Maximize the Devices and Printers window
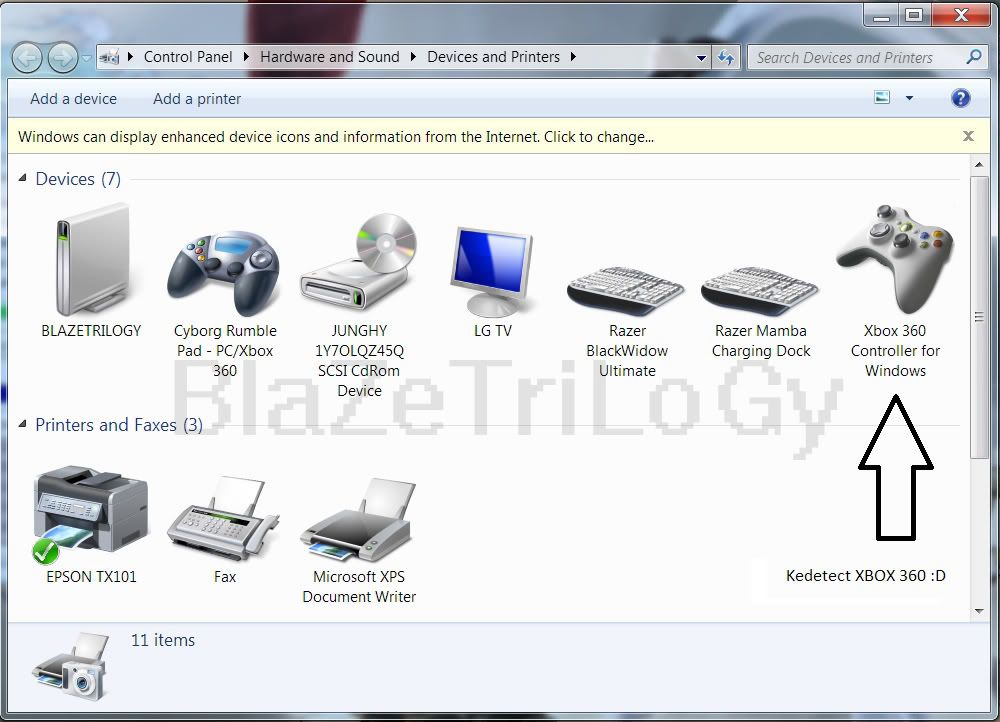The image size is (1000, 722). [914, 15]
